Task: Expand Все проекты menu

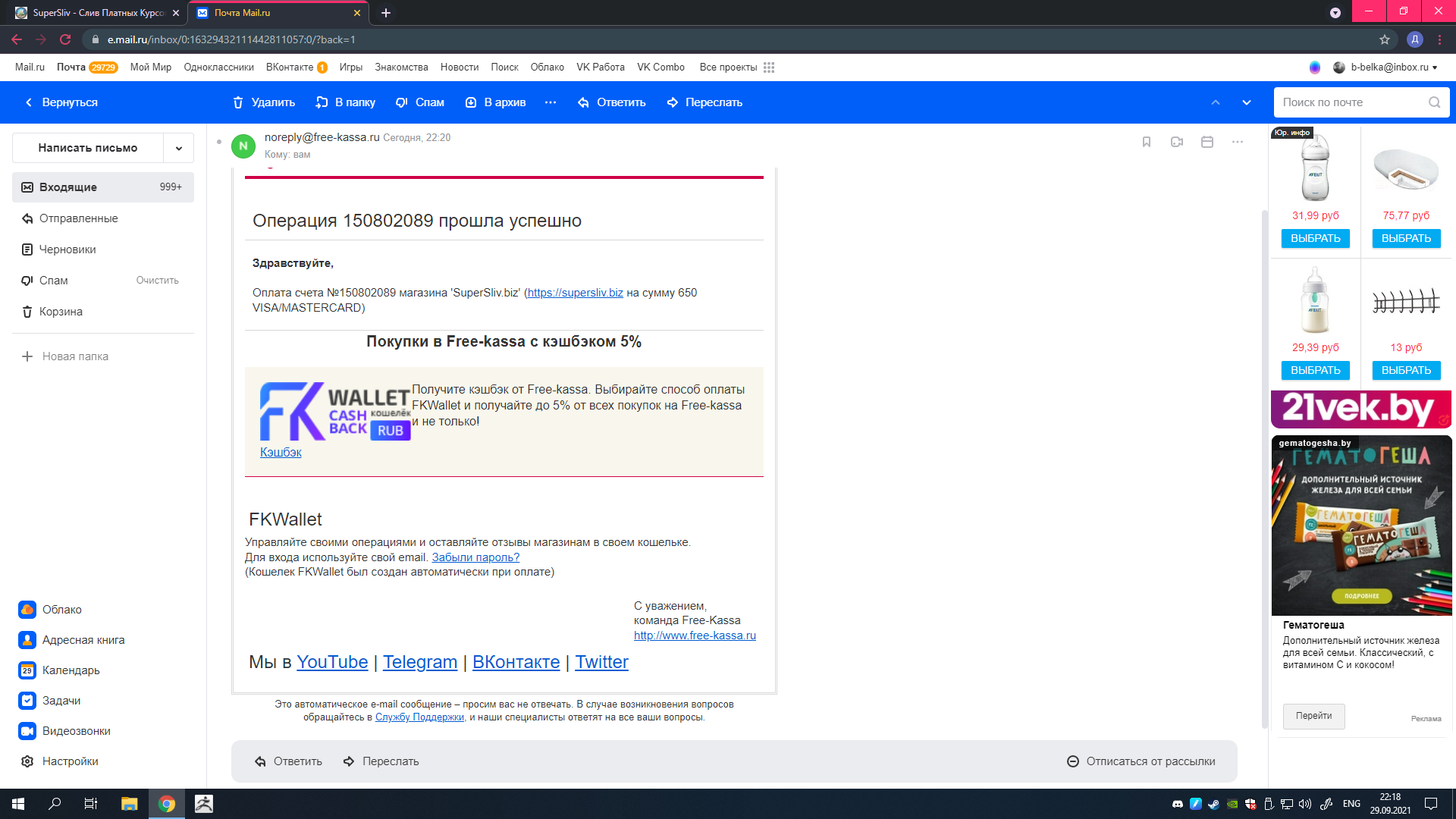Action: click(736, 67)
